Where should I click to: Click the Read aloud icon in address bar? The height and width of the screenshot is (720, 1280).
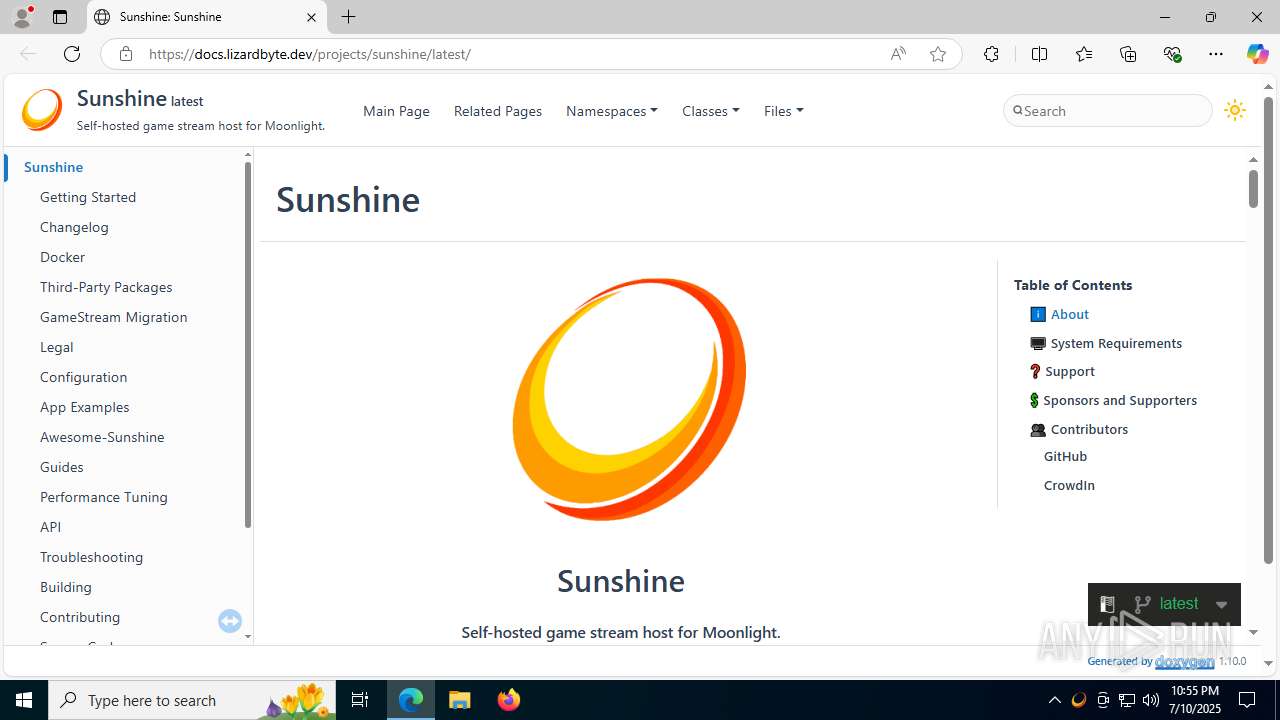click(898, 54)
